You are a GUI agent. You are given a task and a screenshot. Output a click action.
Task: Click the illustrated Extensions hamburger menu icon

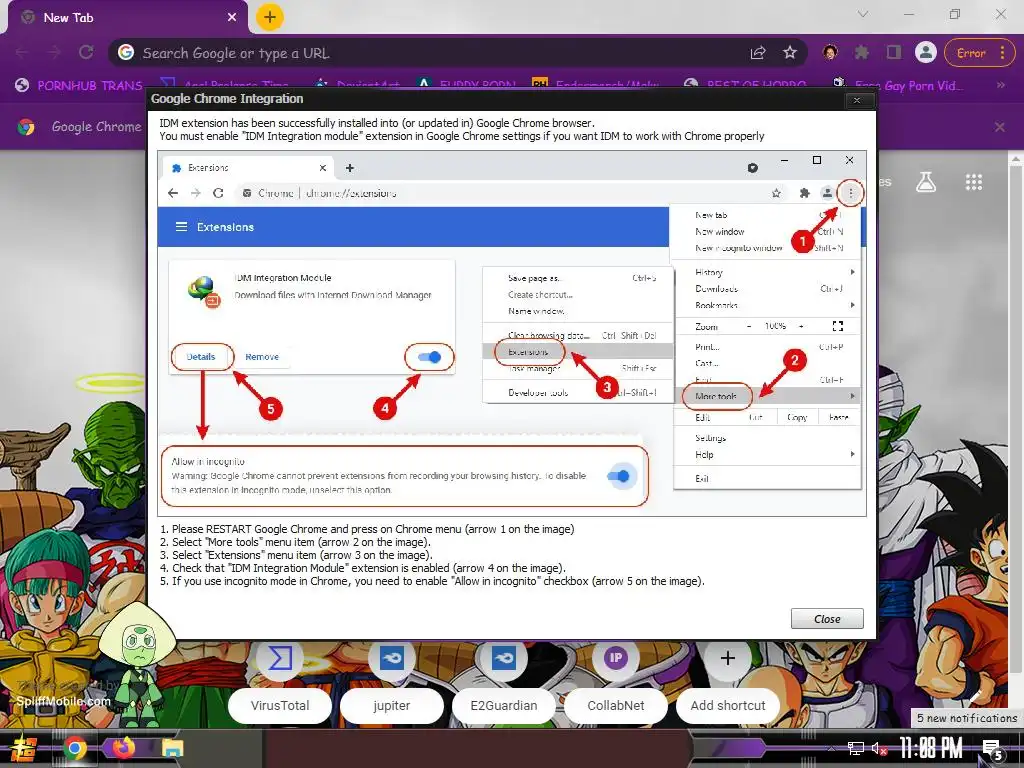click(182, 227)
